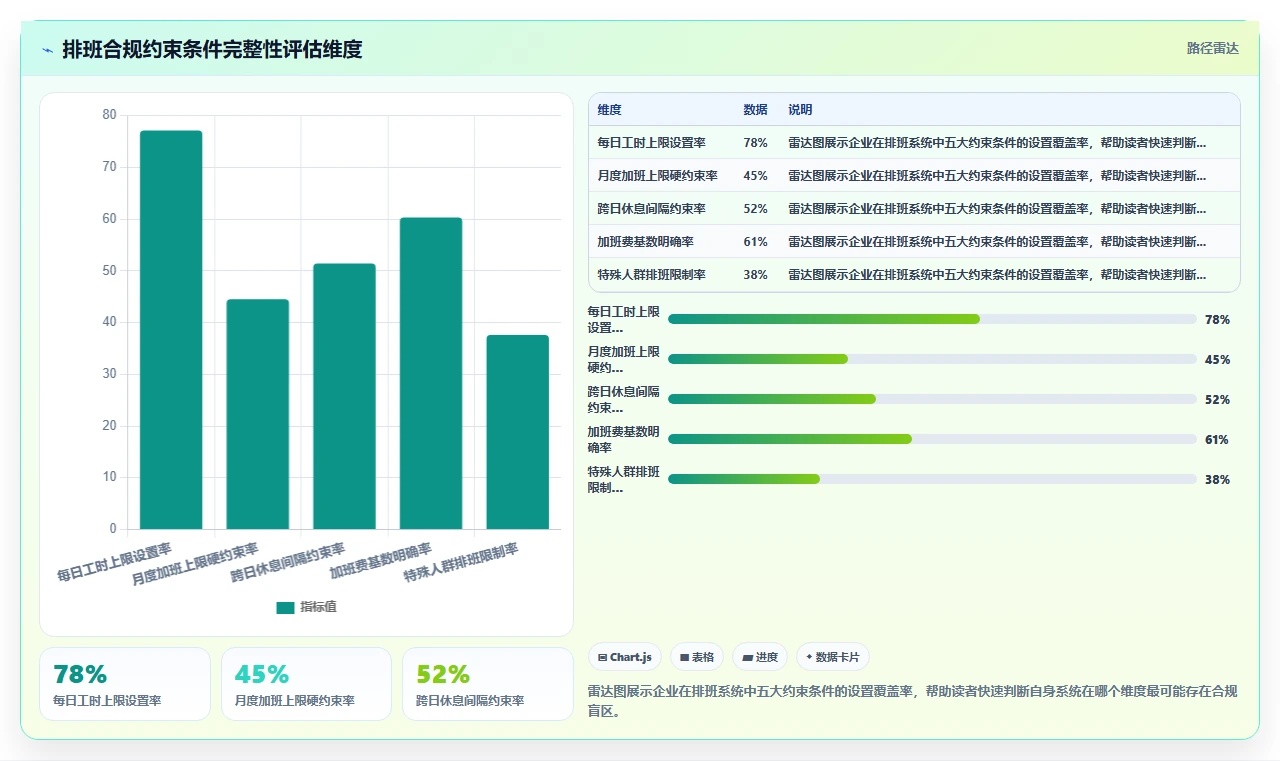Screen dimensions: 1280x761
Task: Open the 78% 每日工时上限设置率 stat card
Action: coord(125,684)
